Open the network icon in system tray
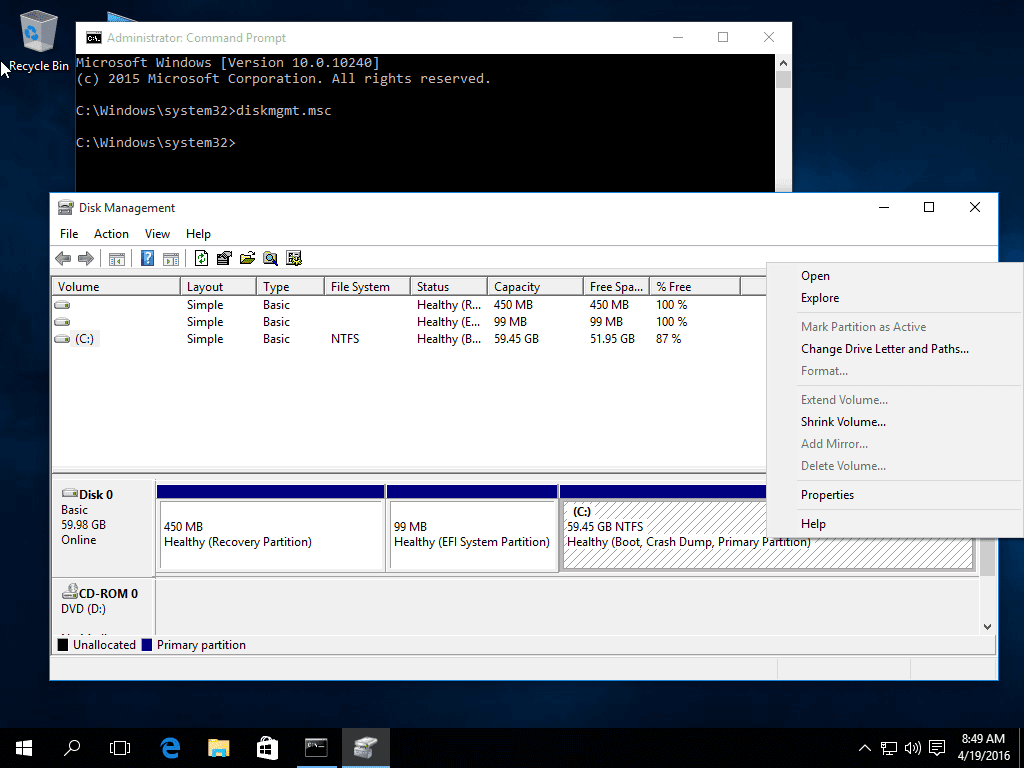1024x768 pixels. coord(889,748)
